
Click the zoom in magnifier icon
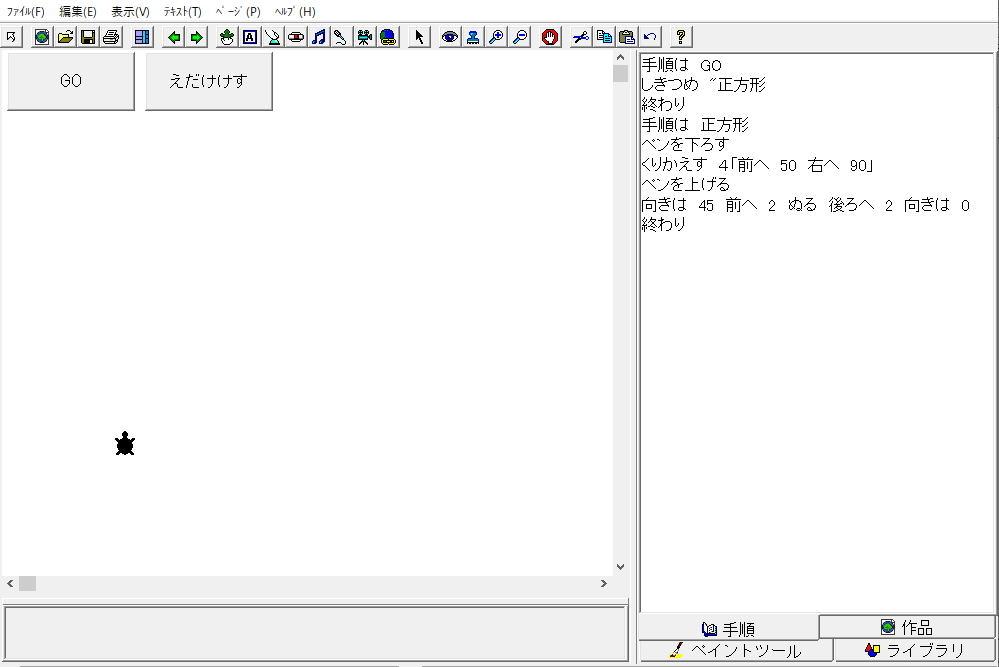pyautogui.click(x=496, y=37)
